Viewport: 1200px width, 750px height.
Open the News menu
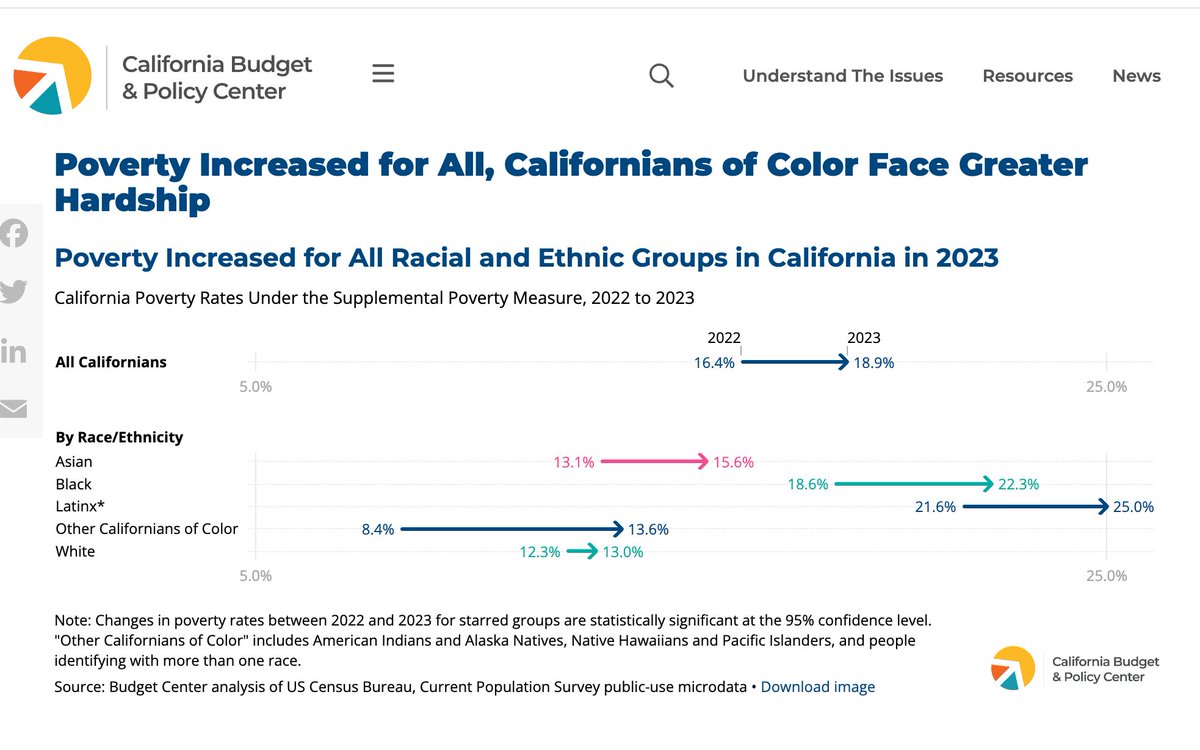(x=1136, y=76)
